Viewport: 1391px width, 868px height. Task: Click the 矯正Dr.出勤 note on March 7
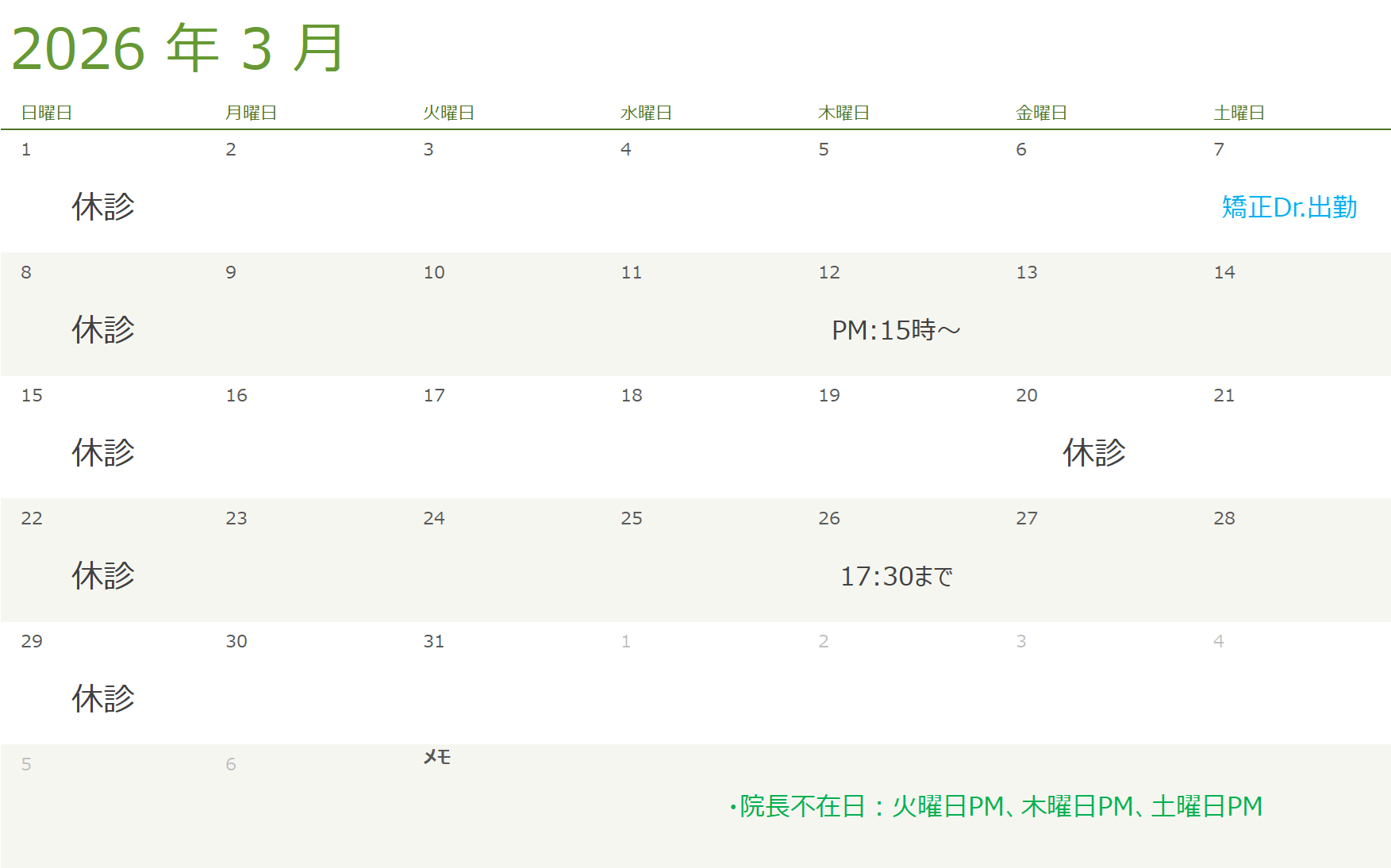pyautogui.click(x=1289, y=207)
